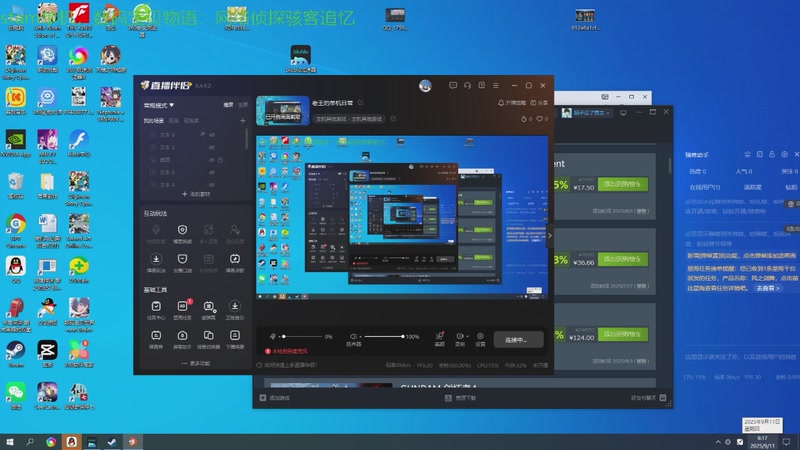Click the headset support icon in title bar

[x=467, y=86]
